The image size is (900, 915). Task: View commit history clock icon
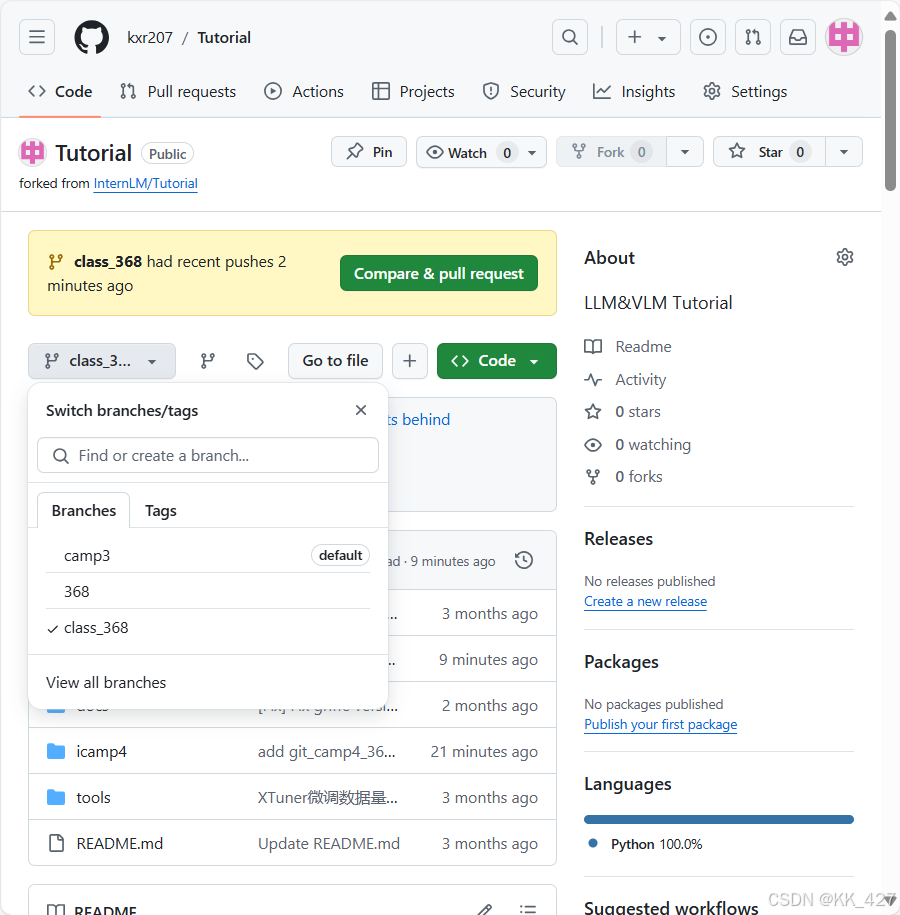pos(524,560)
